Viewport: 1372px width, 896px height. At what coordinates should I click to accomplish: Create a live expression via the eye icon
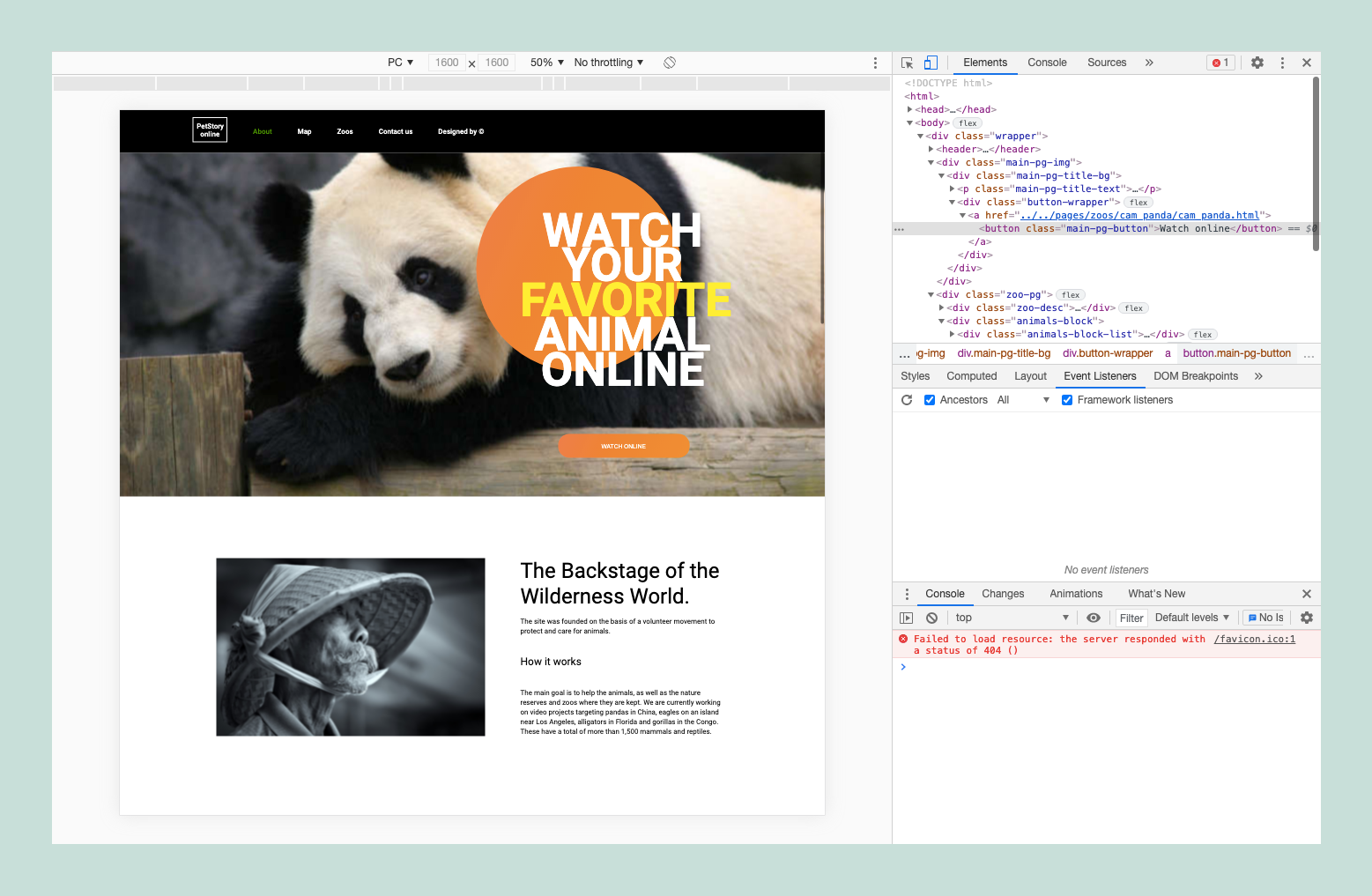[1094, 617]
